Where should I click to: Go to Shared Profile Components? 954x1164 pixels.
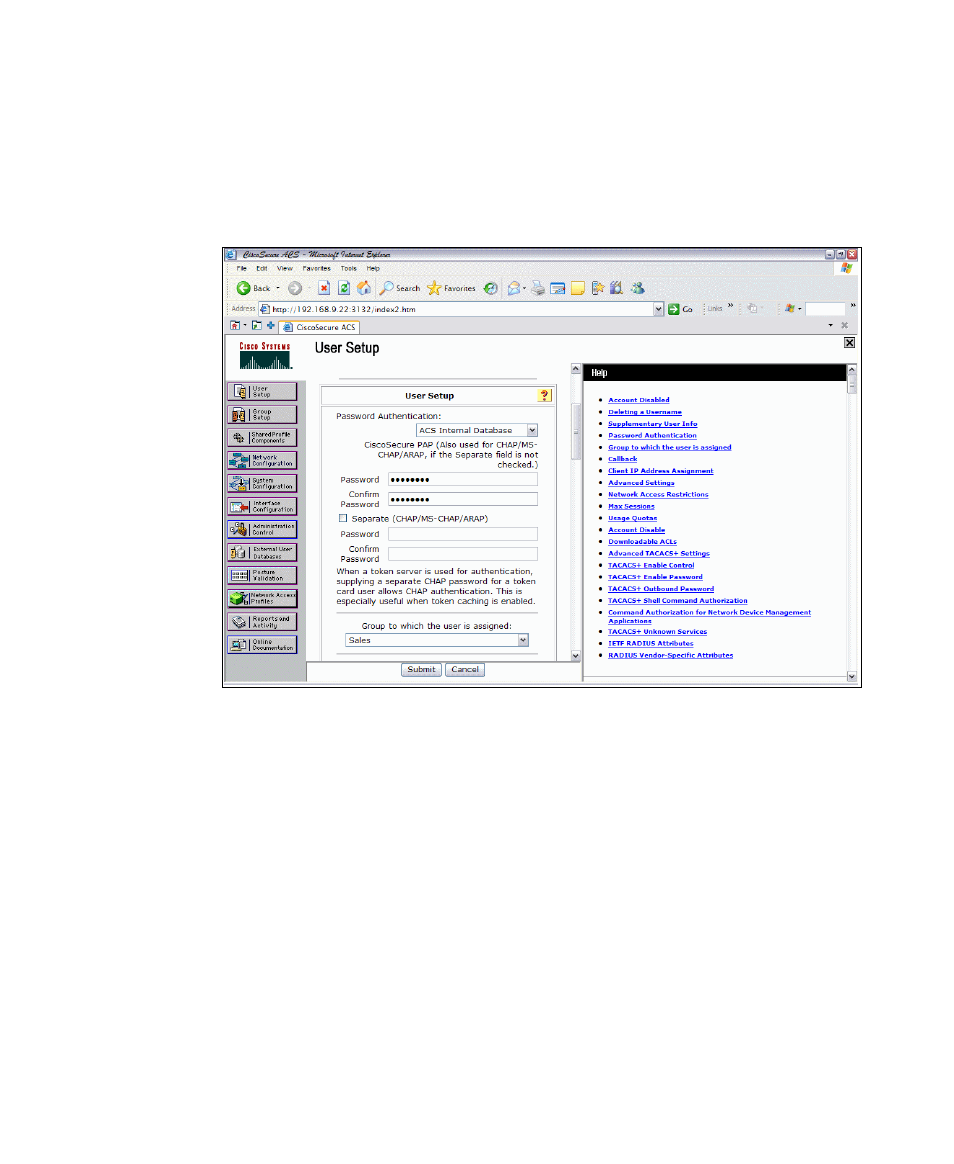click(x=262, y=437)
